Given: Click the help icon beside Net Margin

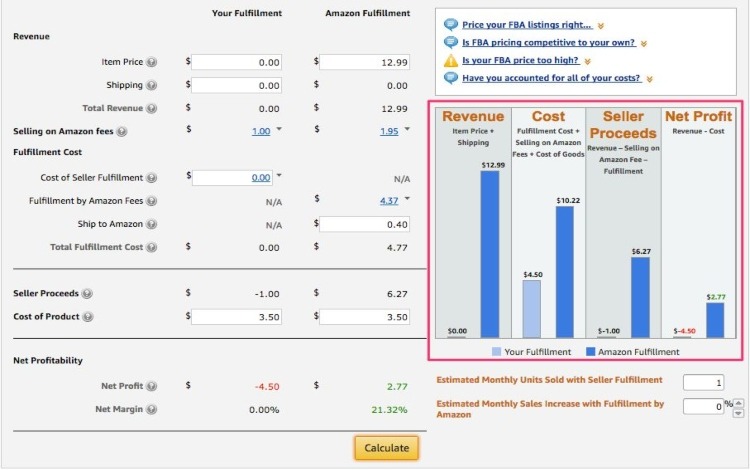Looking at the screenshot, I should tap(152, 409).
